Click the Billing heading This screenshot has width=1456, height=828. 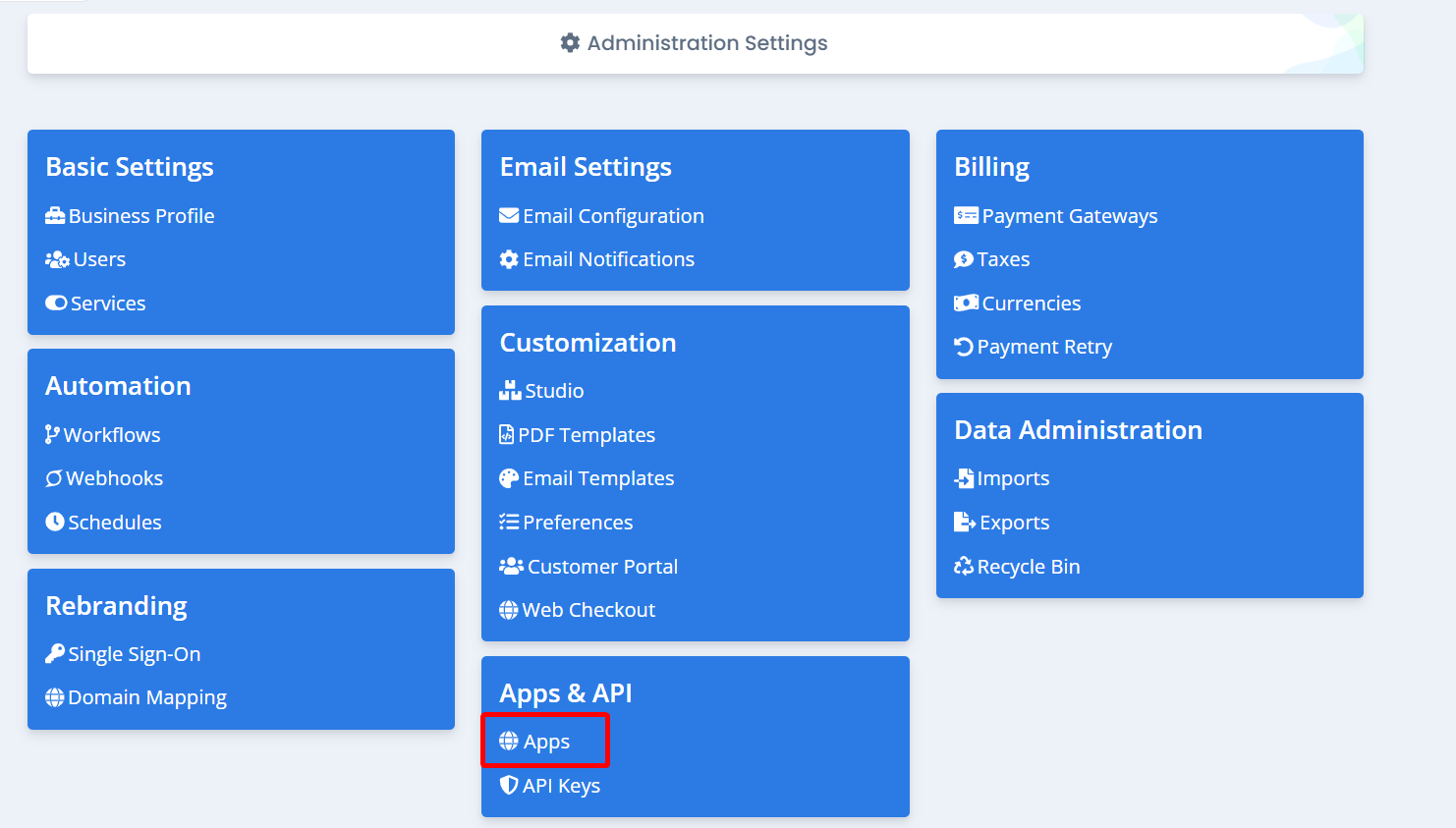point(991,168)
